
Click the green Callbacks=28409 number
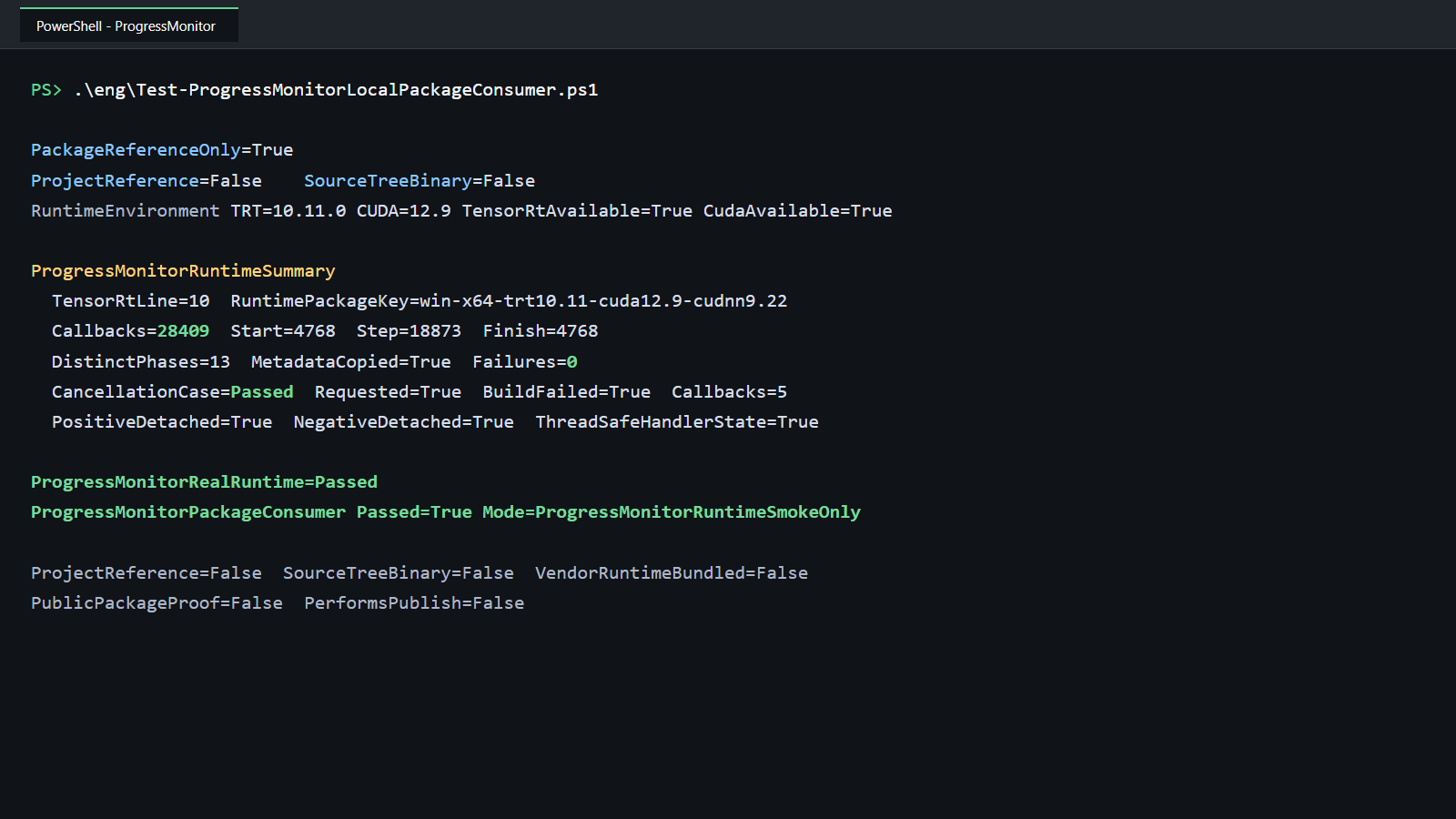(183, 331)
